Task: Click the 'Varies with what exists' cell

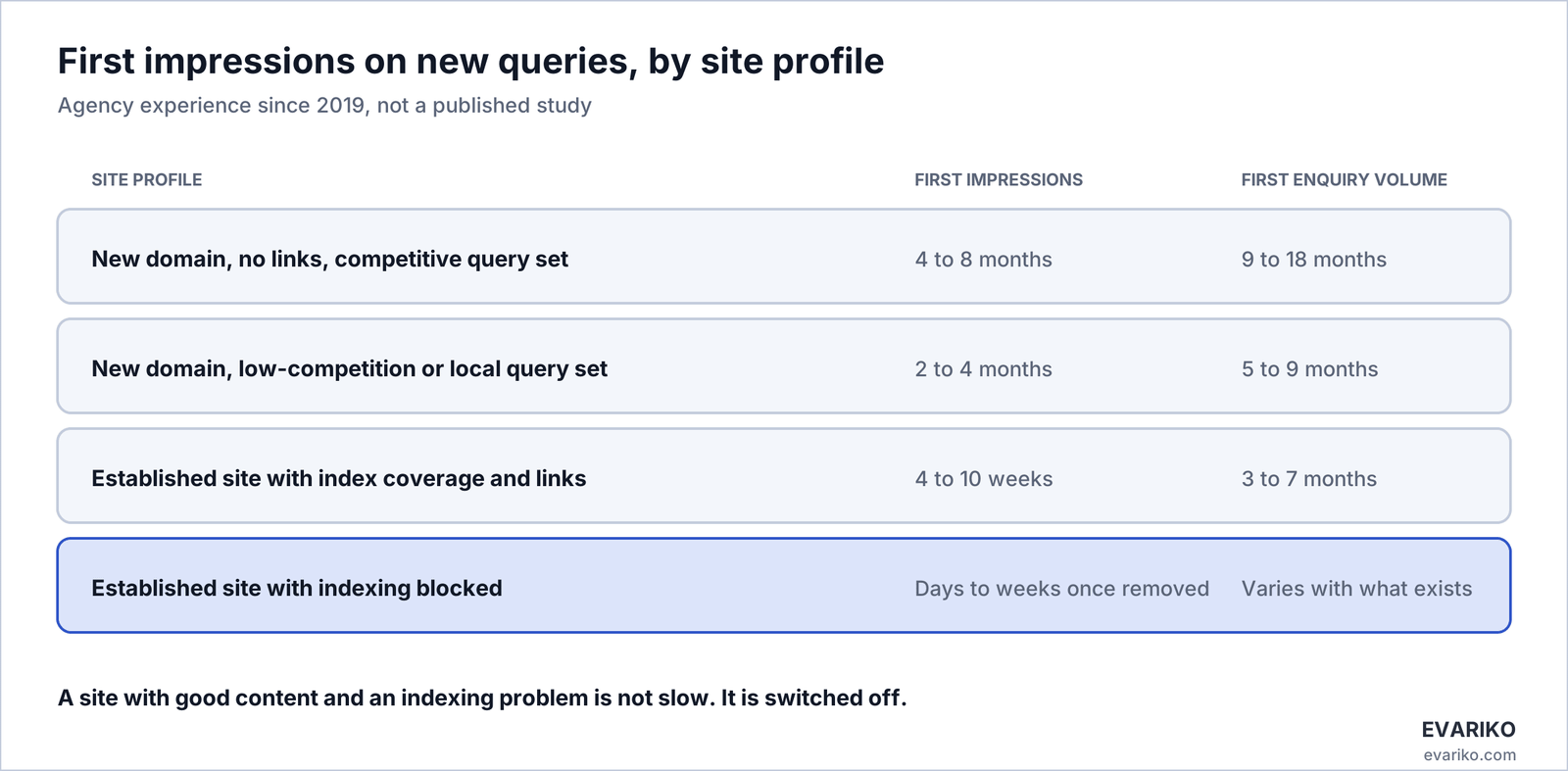Action: [1356, 589]
